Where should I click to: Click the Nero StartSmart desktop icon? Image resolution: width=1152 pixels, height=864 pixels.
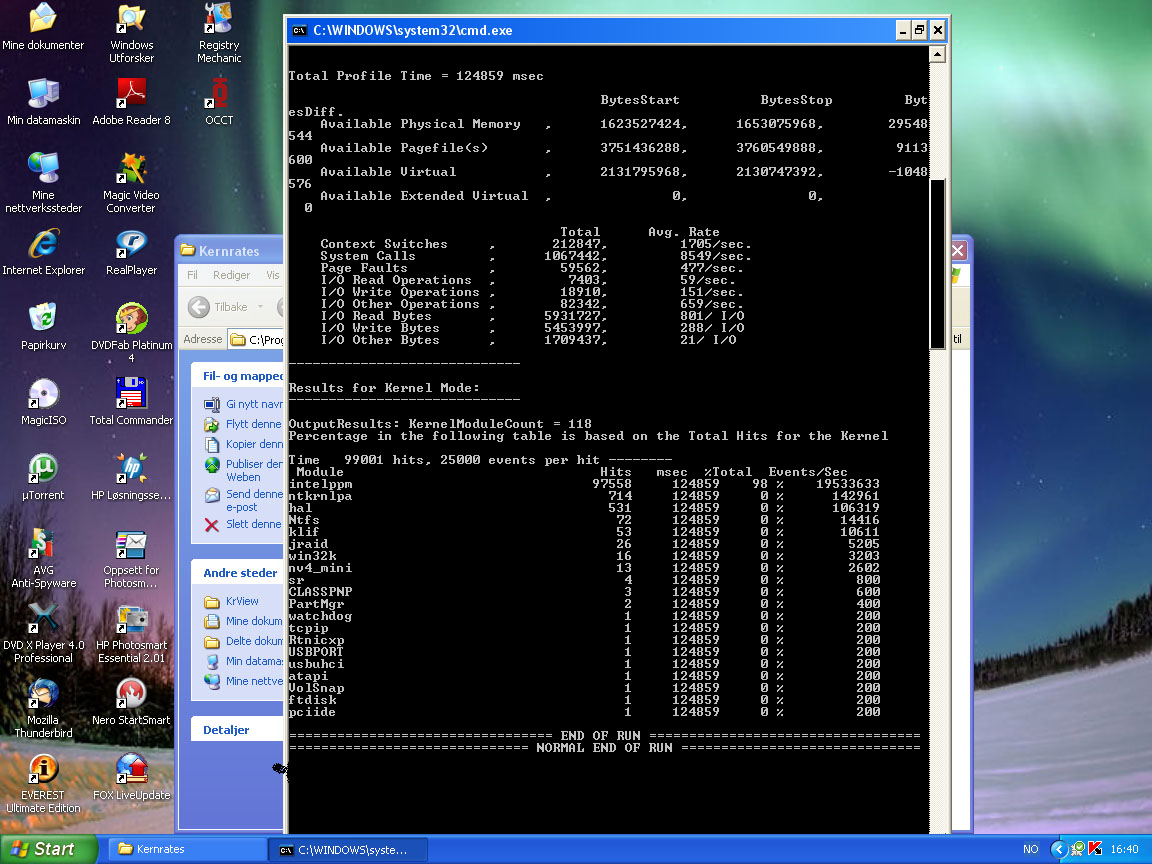131,694
